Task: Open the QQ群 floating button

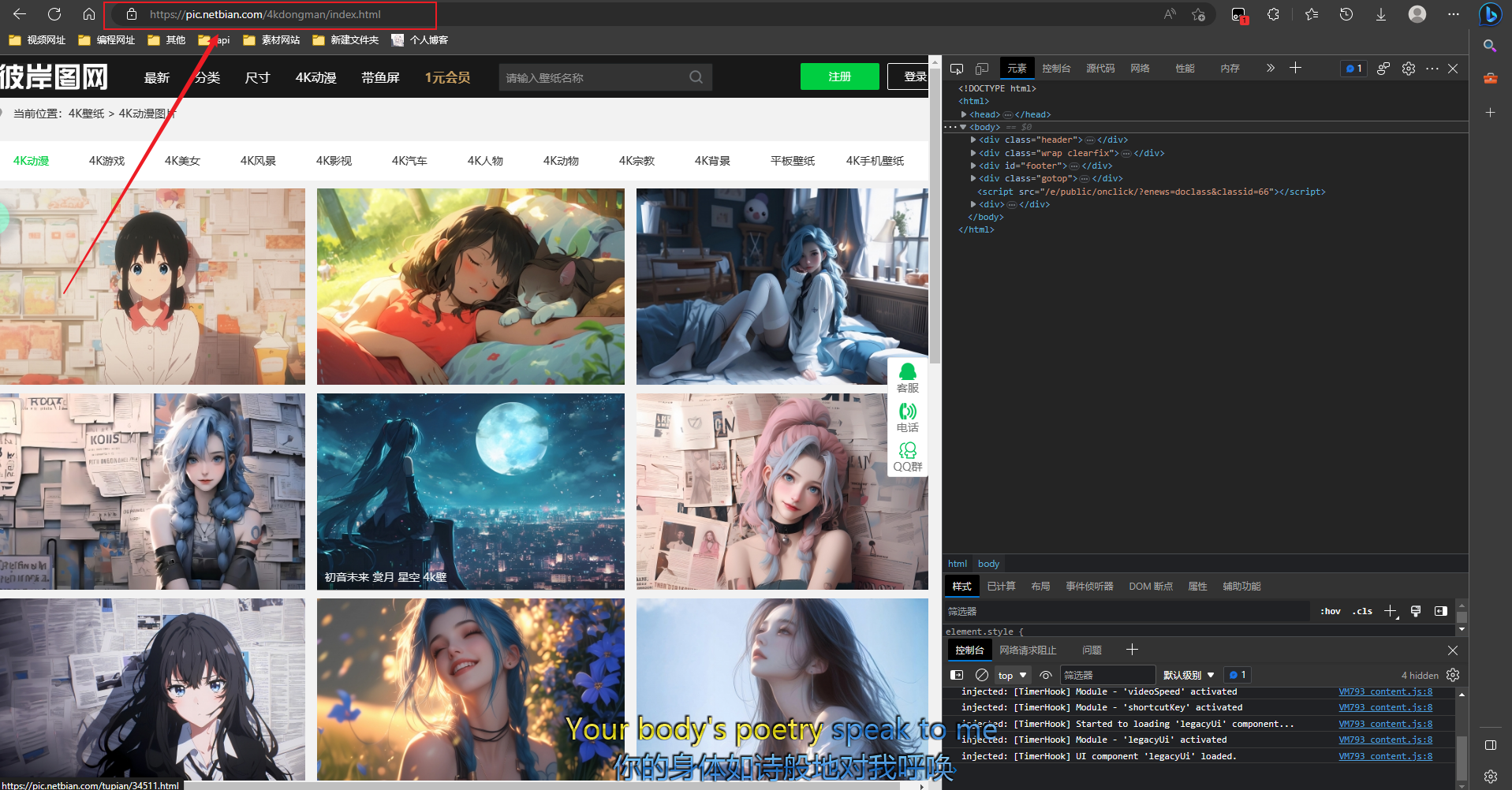Action: coord(908,456)
